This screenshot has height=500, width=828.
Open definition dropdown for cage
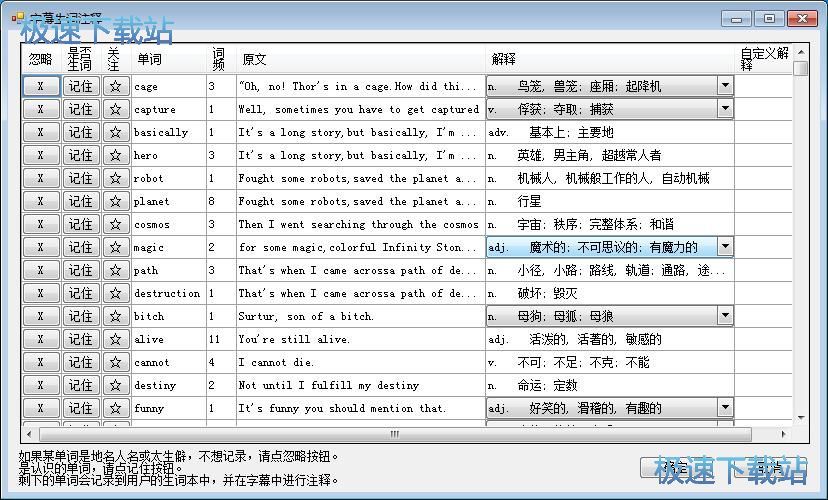pos(725,86)
